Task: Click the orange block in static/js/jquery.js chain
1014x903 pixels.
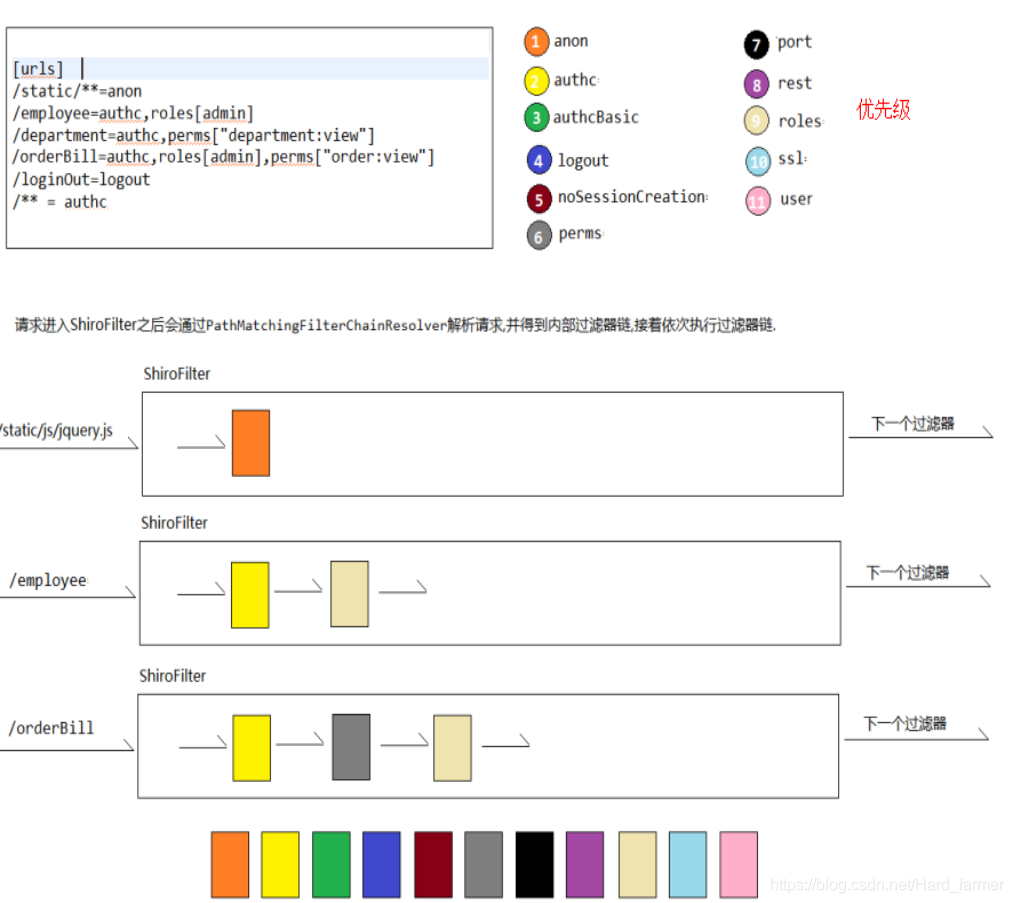Action: (x=251, y=443)
